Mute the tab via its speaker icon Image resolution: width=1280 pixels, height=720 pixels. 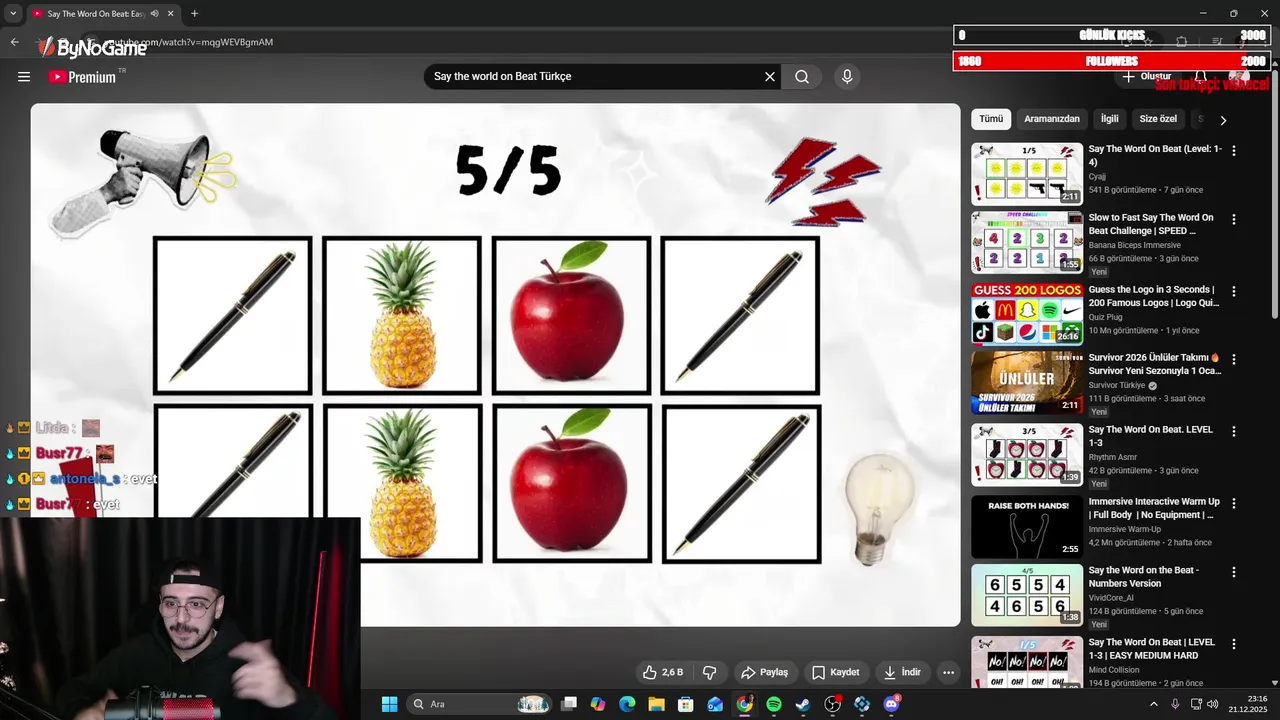(155, 14)
